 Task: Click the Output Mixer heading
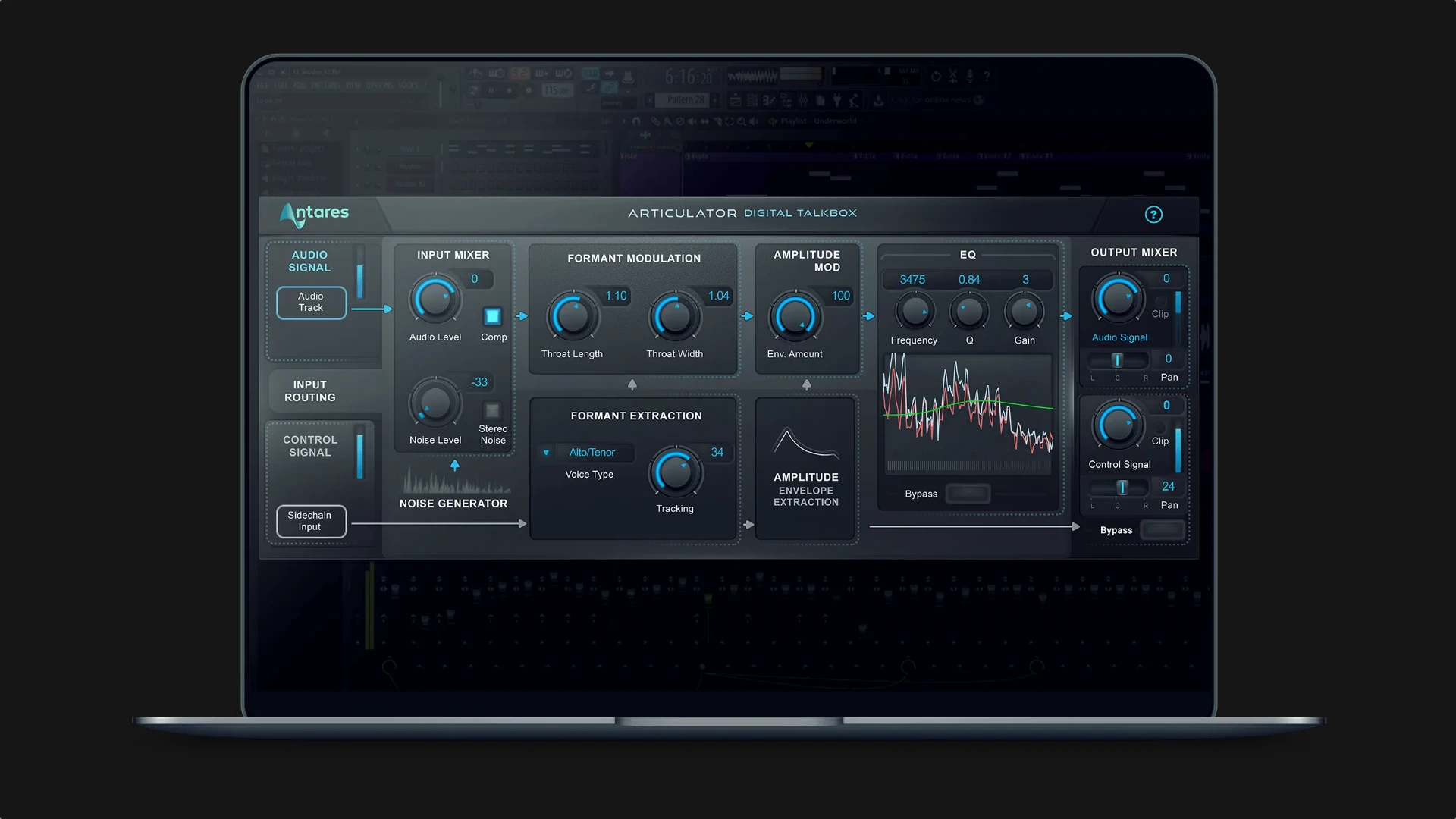tap(1134, 253)
